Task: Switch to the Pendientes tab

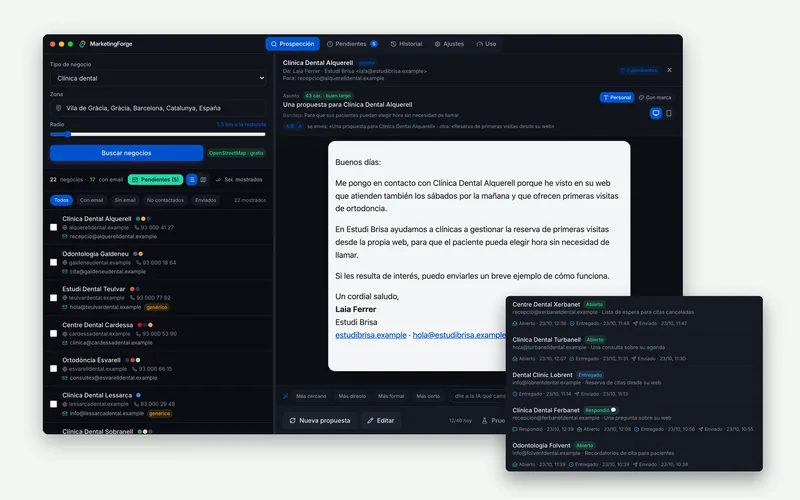Action: pyautogui.click(x=352, y=44)
